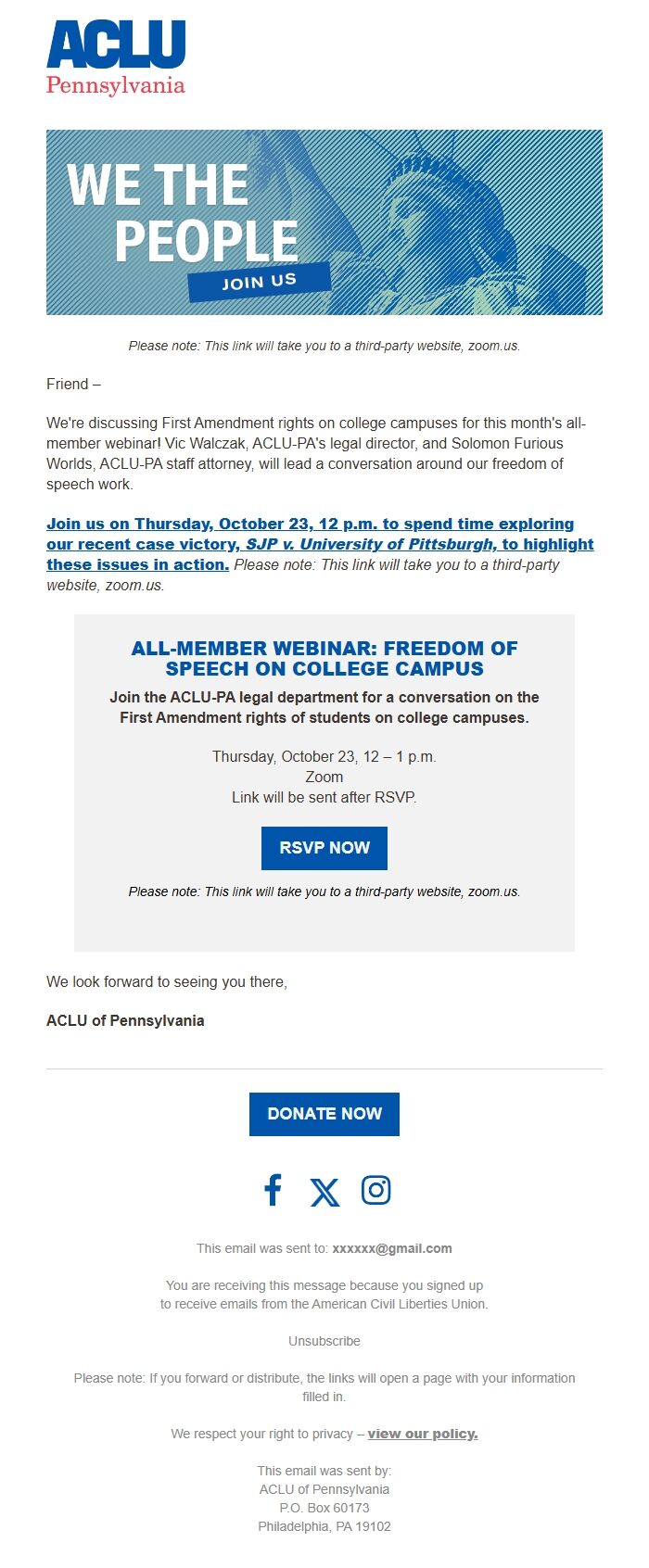Click the Unsubscribe link
The image size is (649, 1568).
[x=324, y=1341]
